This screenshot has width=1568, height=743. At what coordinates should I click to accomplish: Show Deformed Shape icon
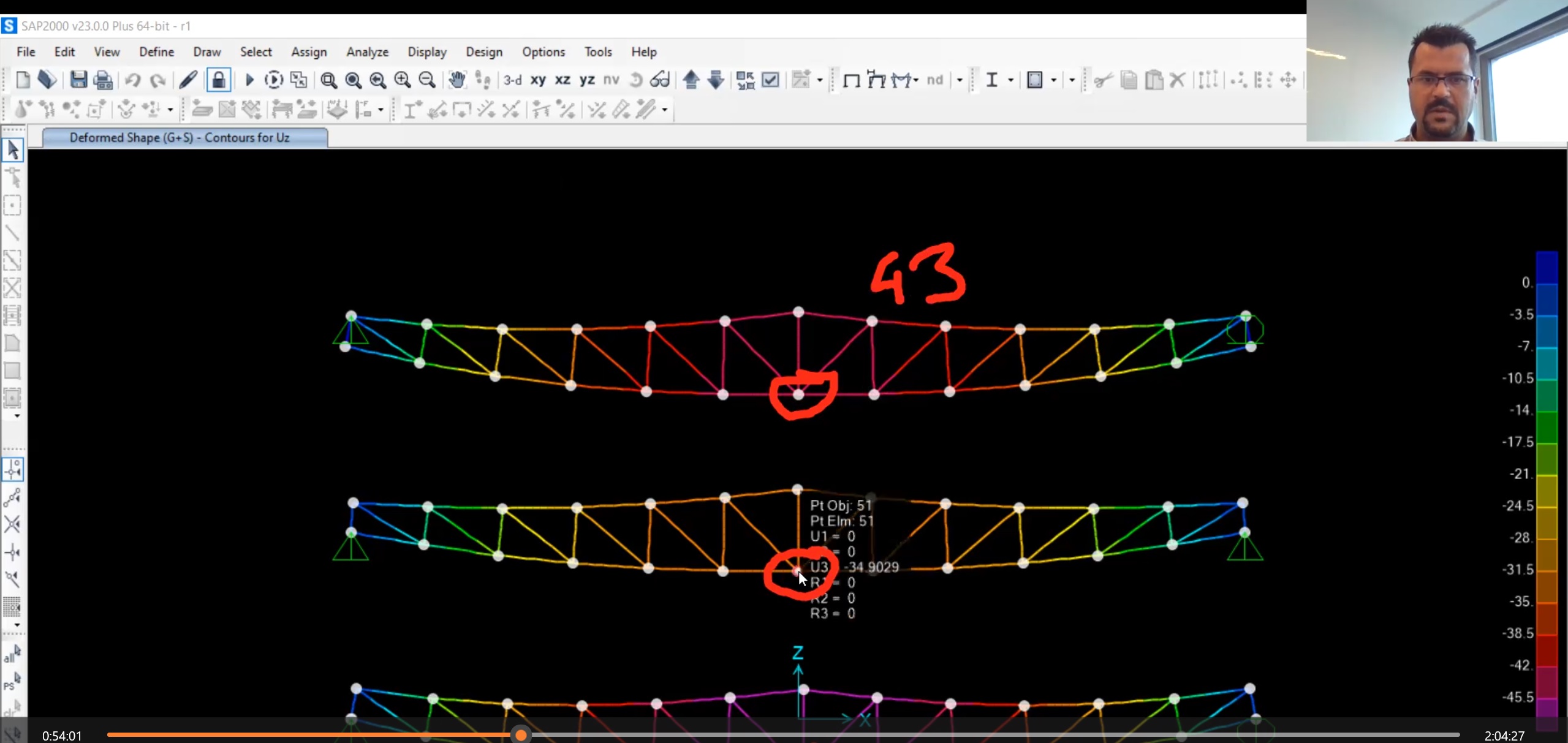[876, 80]
